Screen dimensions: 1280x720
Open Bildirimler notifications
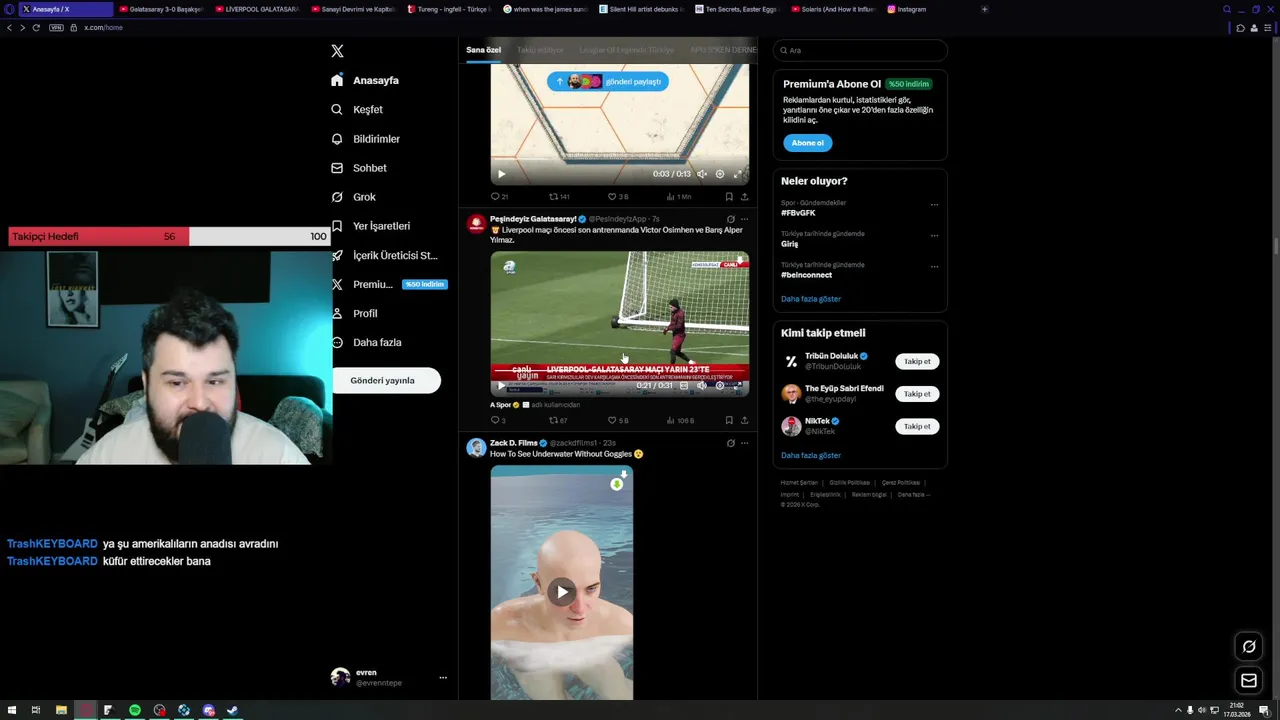pos(365,139)
